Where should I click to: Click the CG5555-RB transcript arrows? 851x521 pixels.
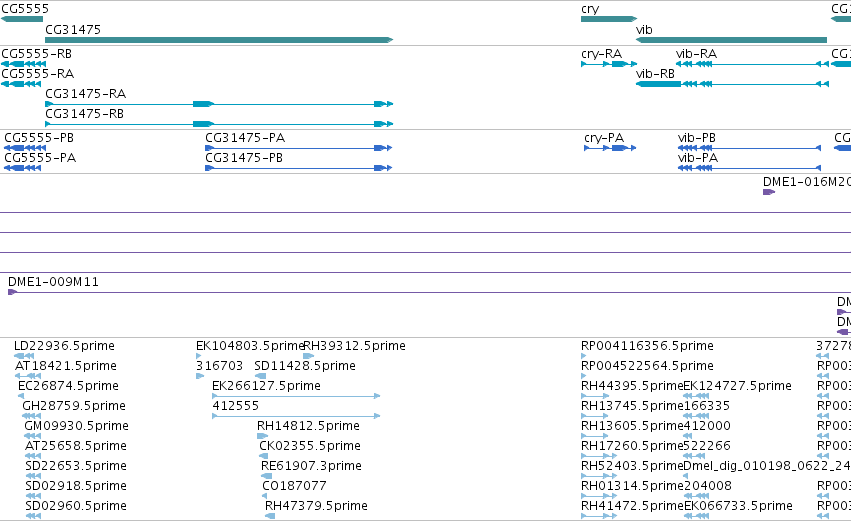(23, 64)
